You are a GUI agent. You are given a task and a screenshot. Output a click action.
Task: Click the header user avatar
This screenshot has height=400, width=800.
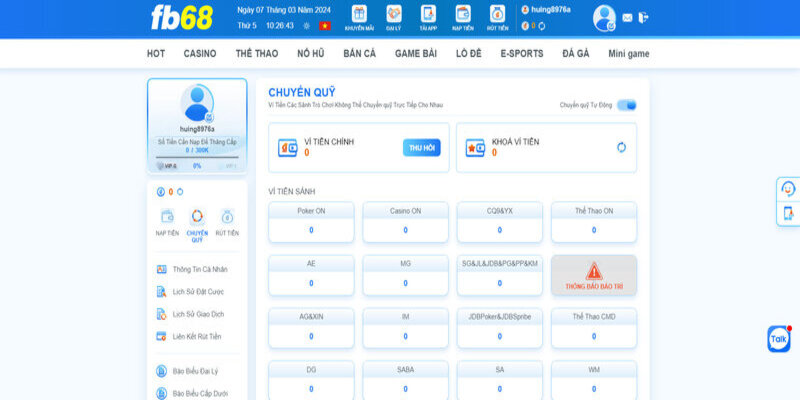click(604, 18)
